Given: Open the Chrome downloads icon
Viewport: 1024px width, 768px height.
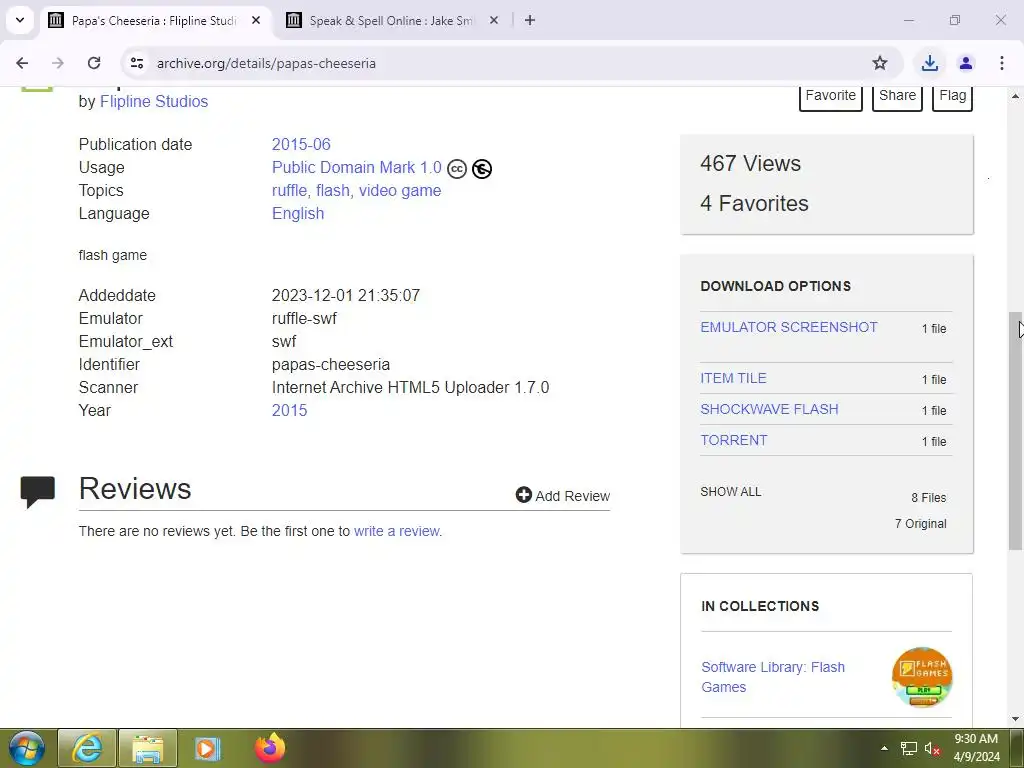Looking at the screenshot, I should tap(929, 63).
